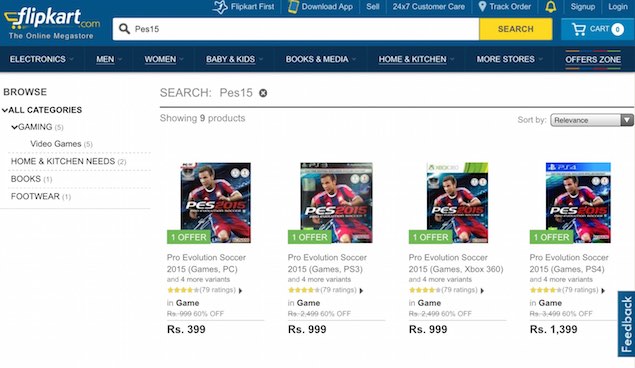
Task: Select the Video Games subcategory
Action: pyautogui.click(x=55, y=144)
